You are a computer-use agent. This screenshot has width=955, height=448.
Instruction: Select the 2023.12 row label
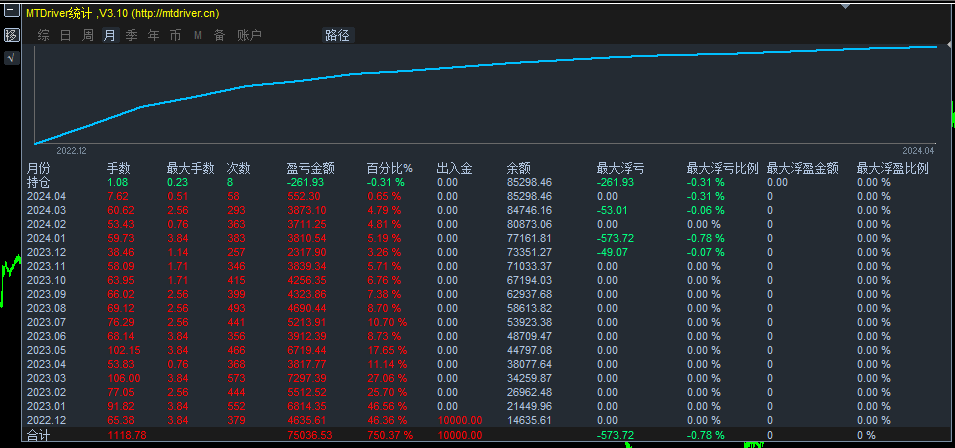tap(44, 252)
